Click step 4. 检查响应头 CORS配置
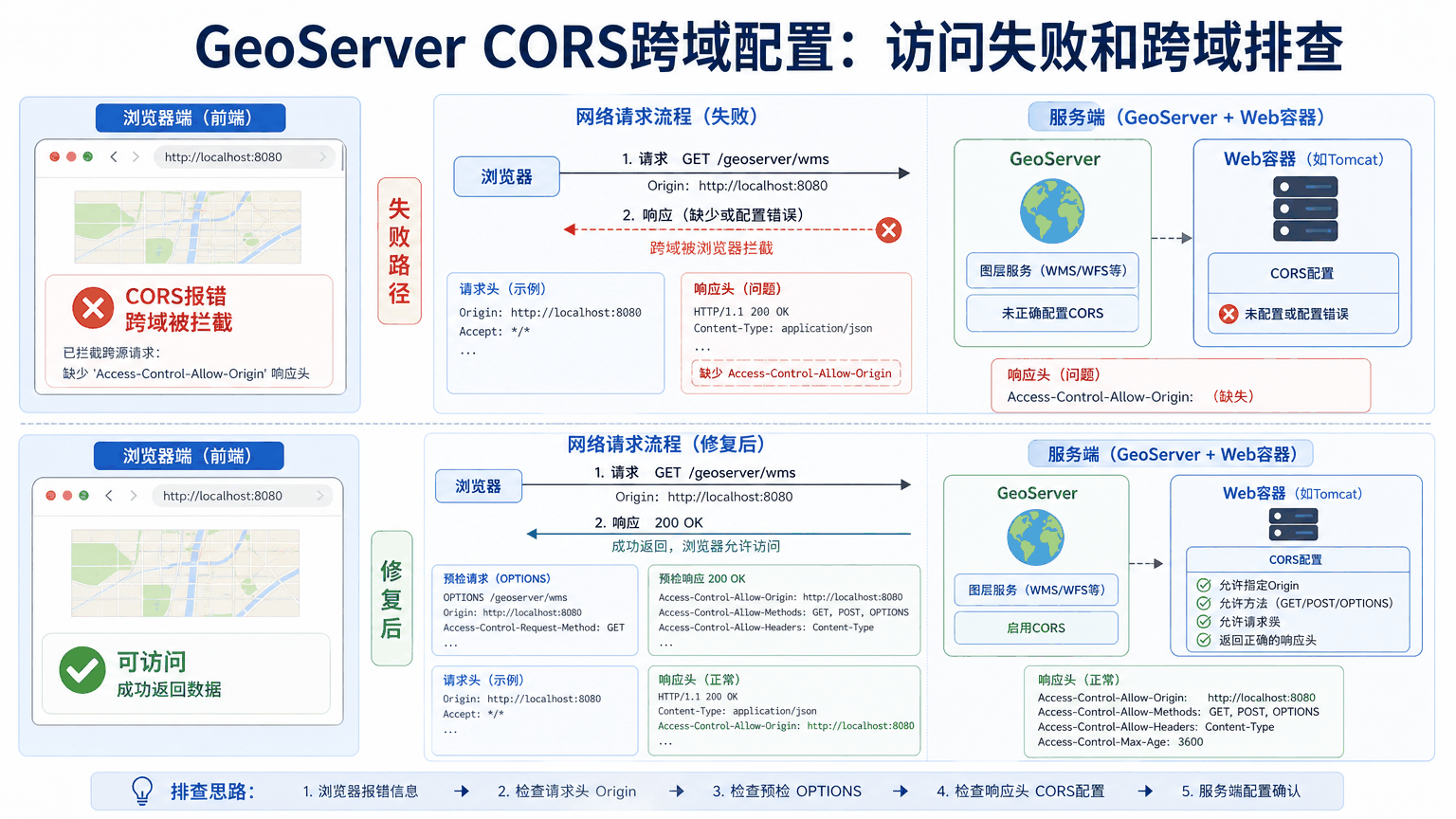The height and width of the screenshot is (819, 1456). point(1020,791)
